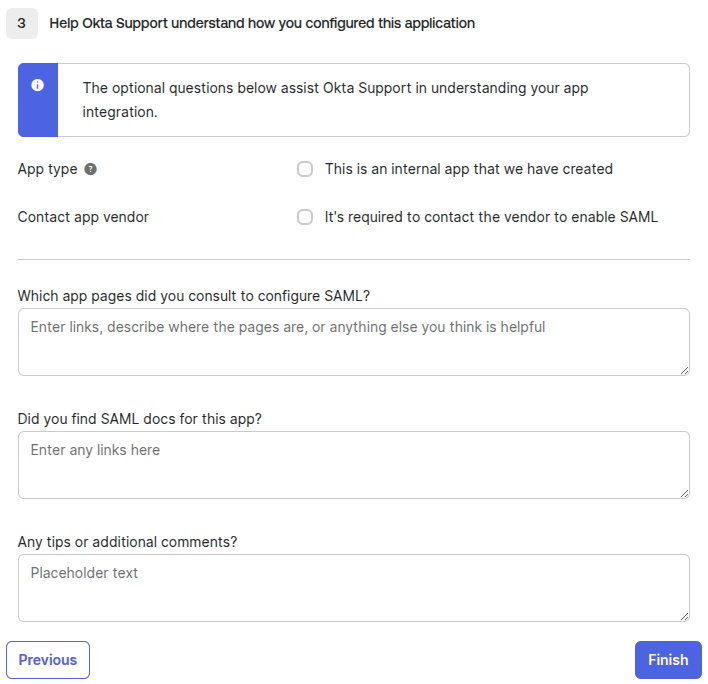Image resolution: width=708 pixels, height=684 pixels.
Task: Click 'It's required to contact the vendor' label
Action: [491, 217]
